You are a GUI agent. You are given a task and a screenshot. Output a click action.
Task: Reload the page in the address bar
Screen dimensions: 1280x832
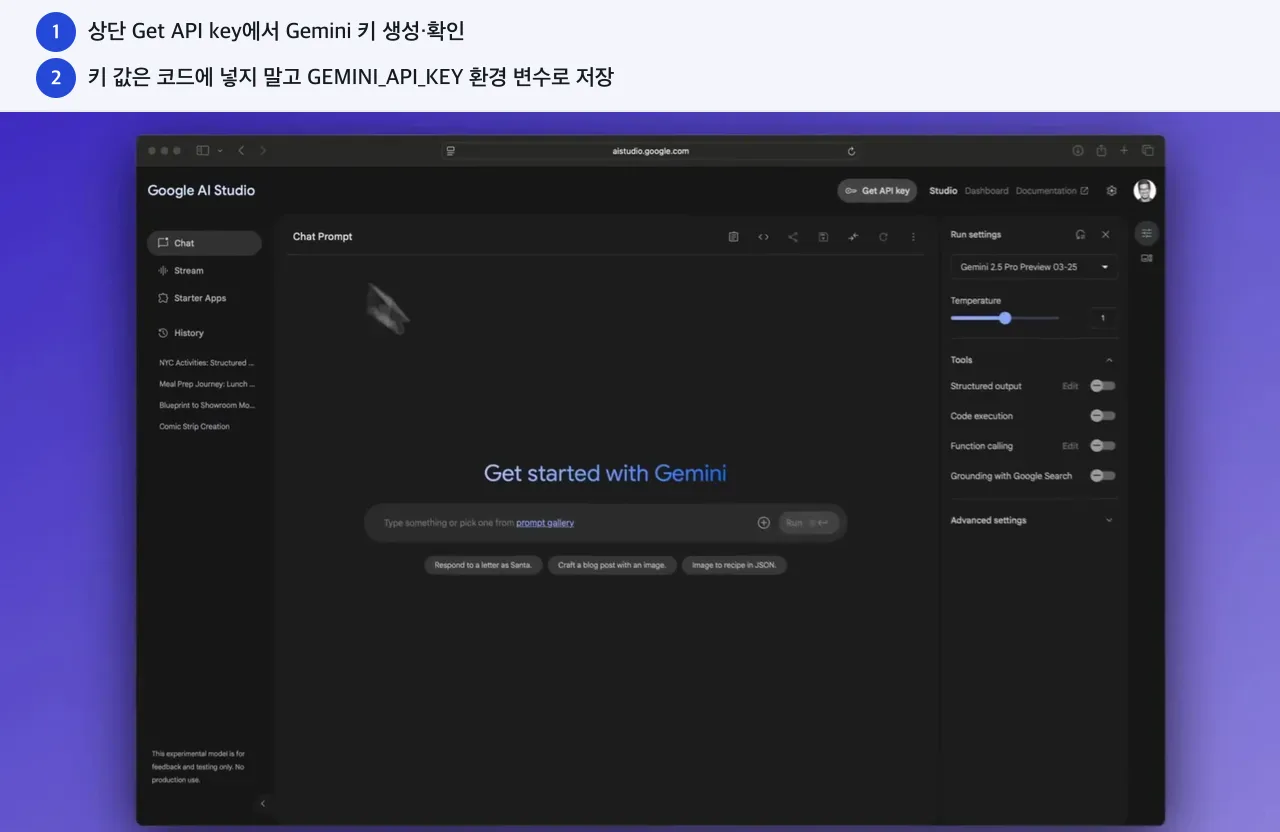pos(851,151)
